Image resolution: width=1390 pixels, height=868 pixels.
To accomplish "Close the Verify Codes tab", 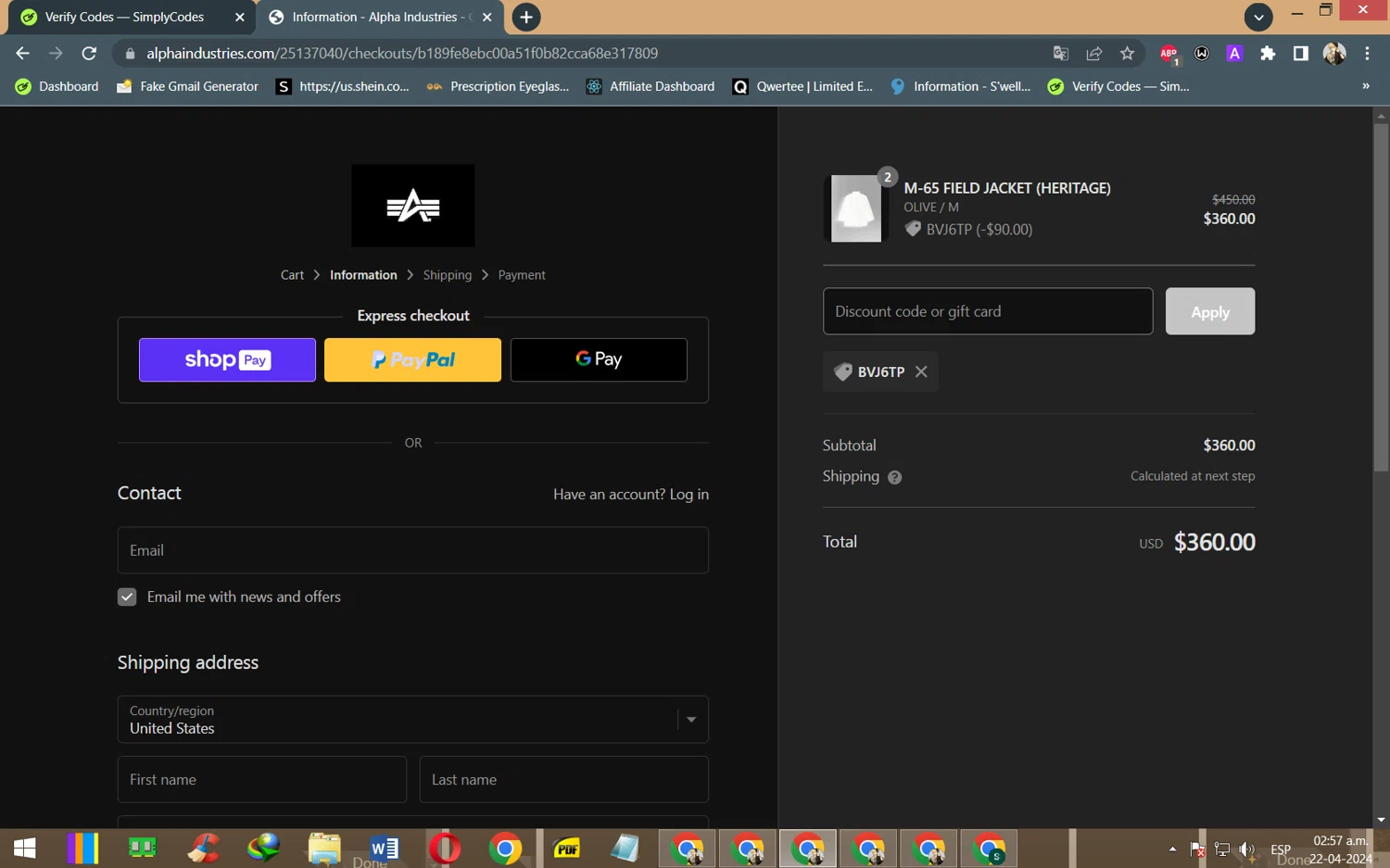I will click(x=240, y=17).
